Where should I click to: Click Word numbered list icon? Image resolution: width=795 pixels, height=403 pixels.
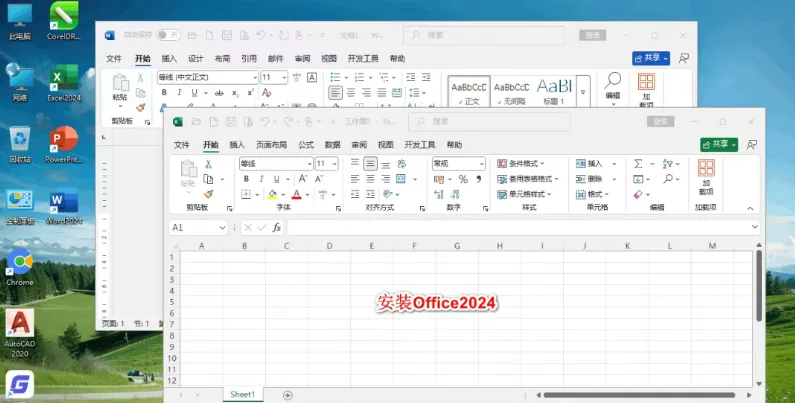coord(359,77)
